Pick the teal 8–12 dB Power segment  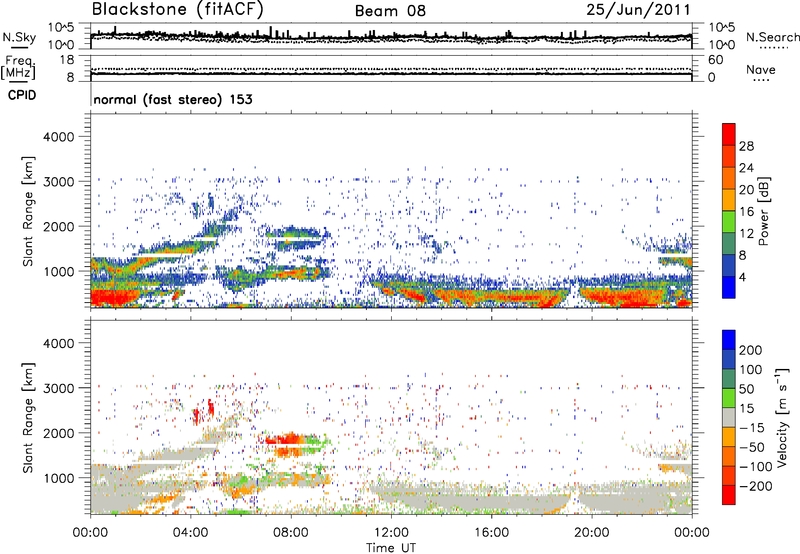click(x=729, y=244)
